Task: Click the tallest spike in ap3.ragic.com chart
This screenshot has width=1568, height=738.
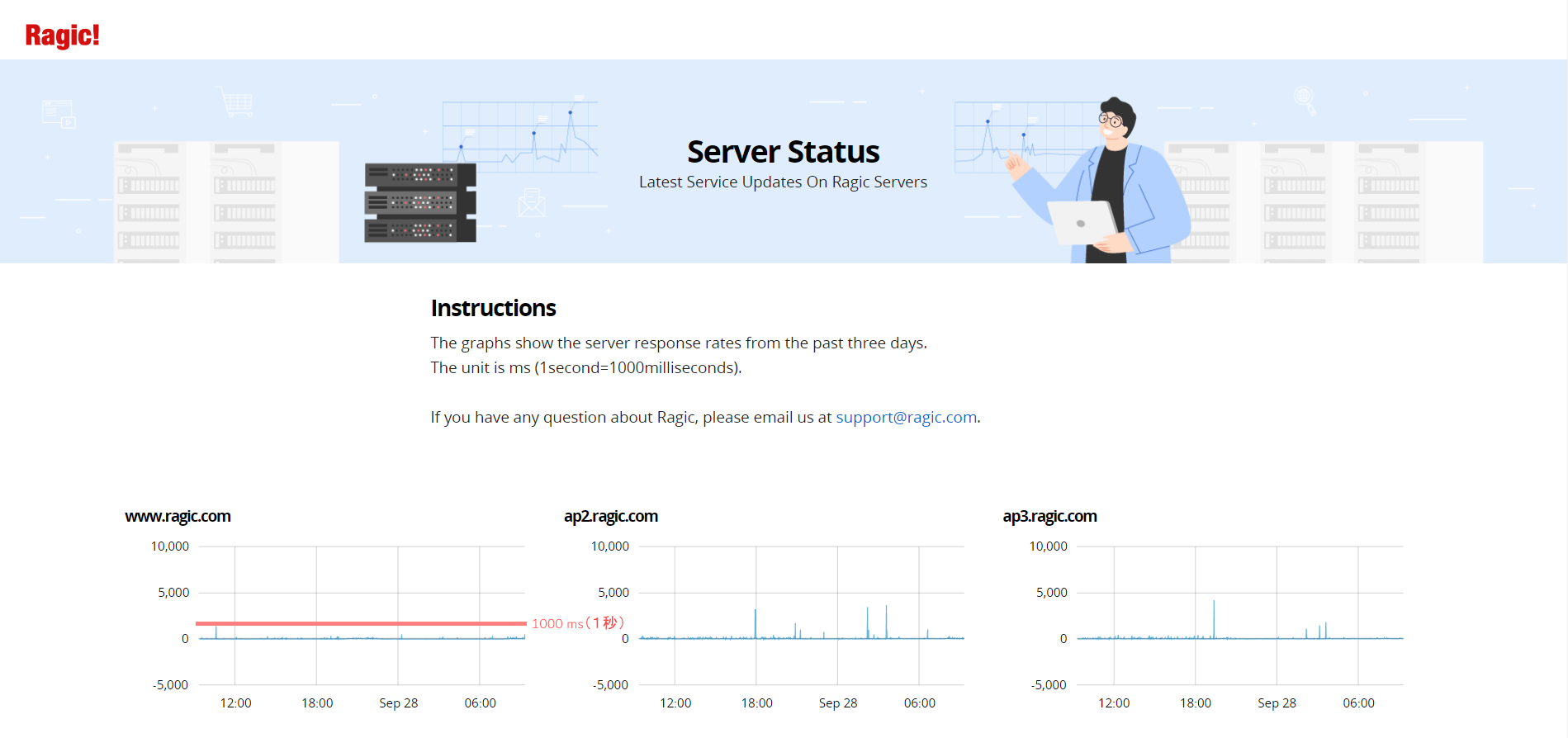Action: [1214, 619]
